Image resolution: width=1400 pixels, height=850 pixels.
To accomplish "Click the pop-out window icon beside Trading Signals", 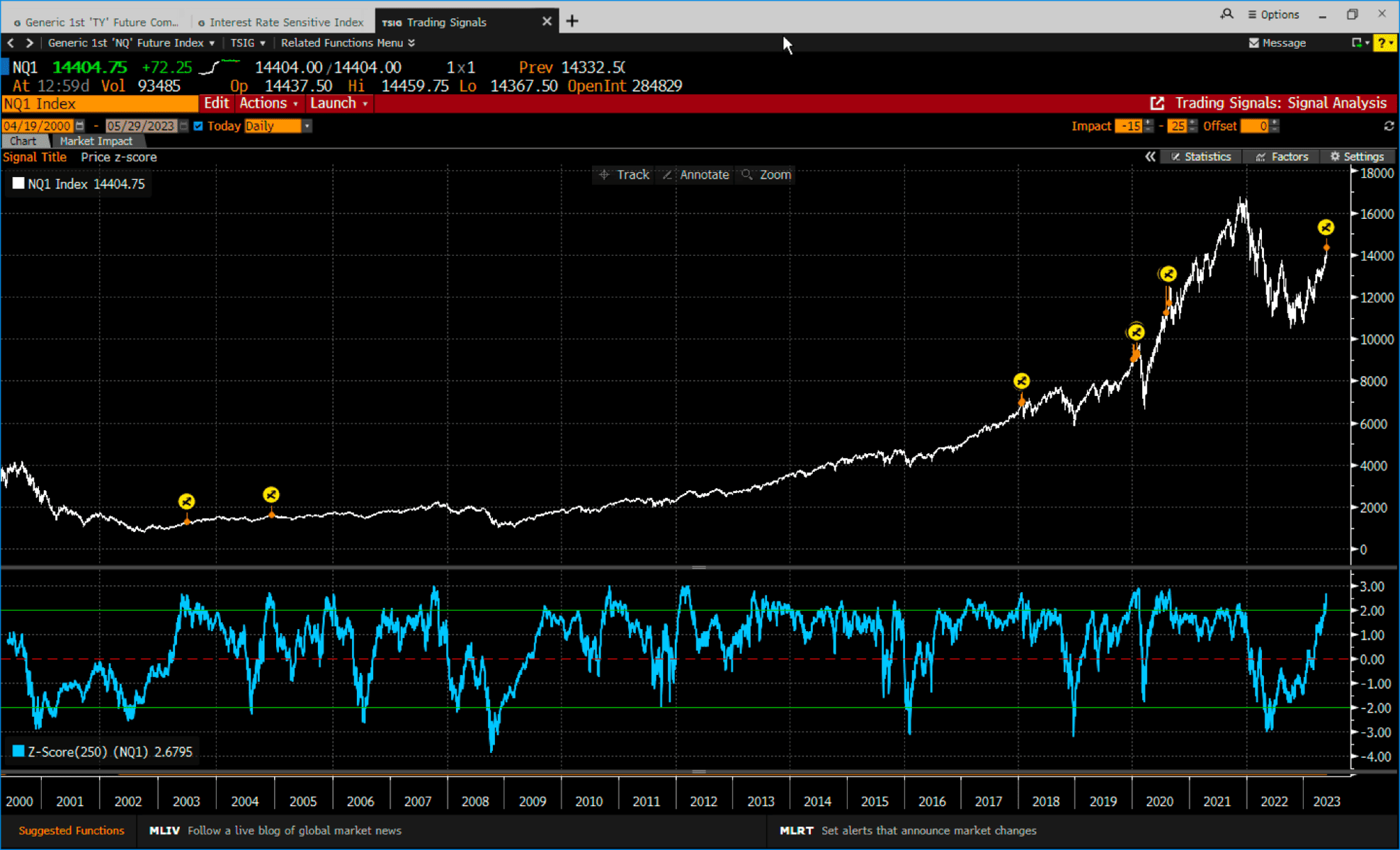I will [1157, 103].
